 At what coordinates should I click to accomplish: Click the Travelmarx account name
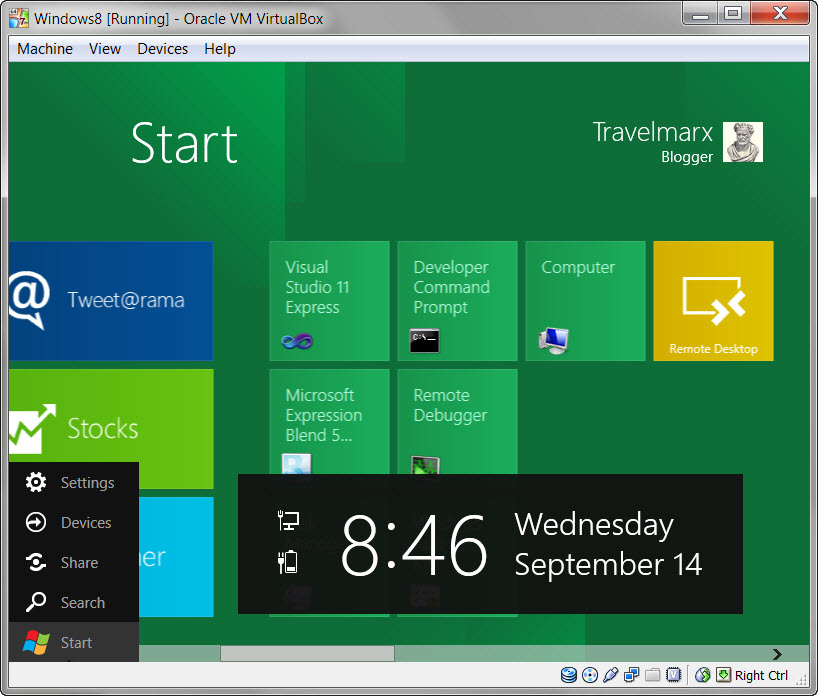coord(652,132)
